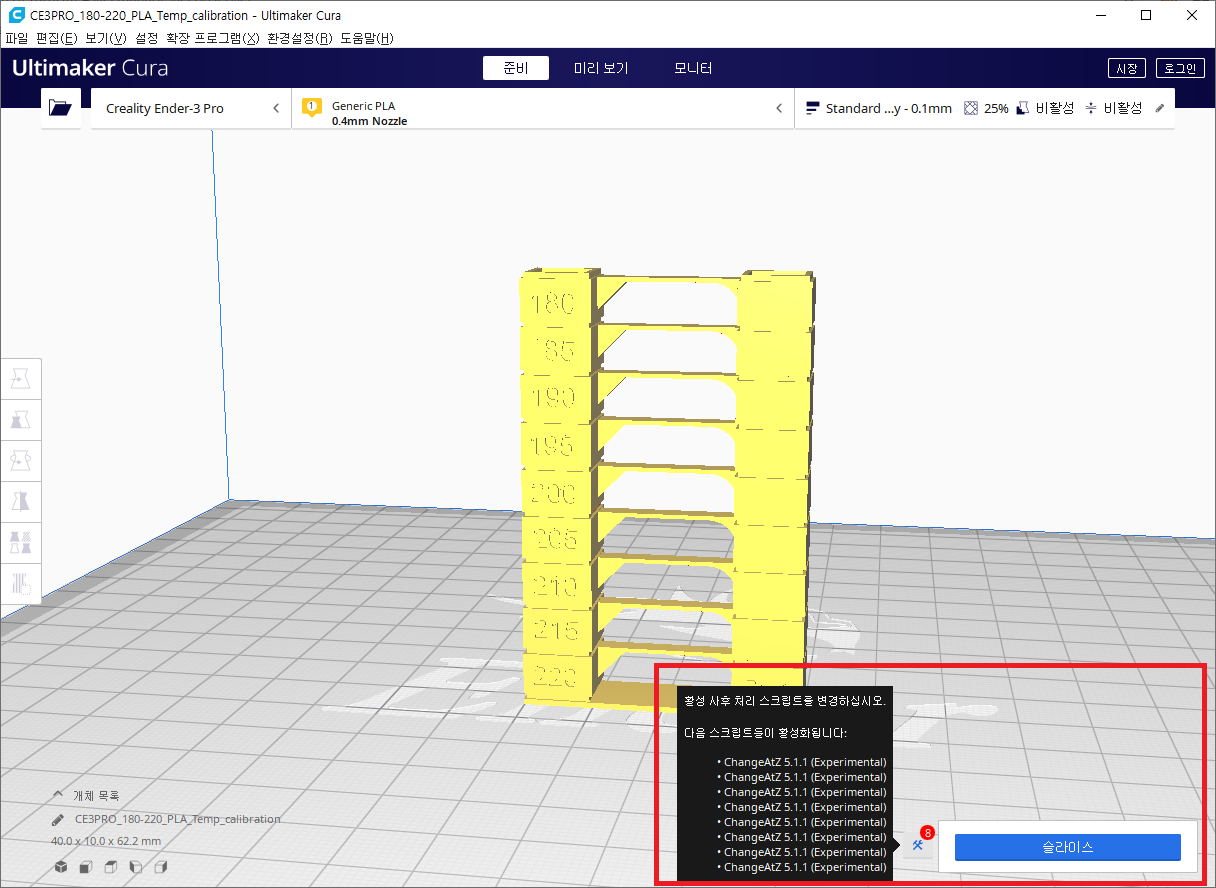Screen dimensions: 1216x888
Task: Switch to 3D perspective view cube icon
Action: pos(61,866)
